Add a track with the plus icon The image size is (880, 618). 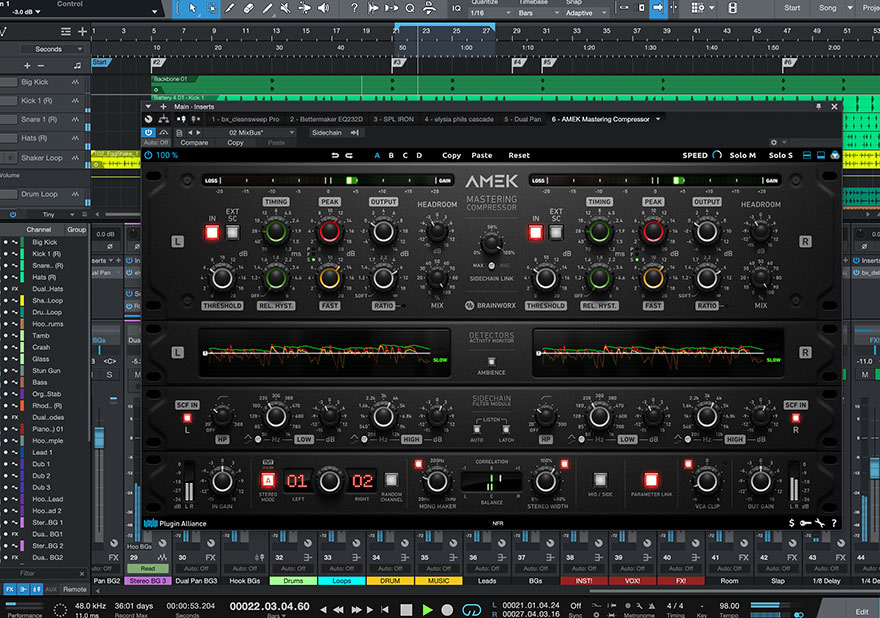(82, 31)
